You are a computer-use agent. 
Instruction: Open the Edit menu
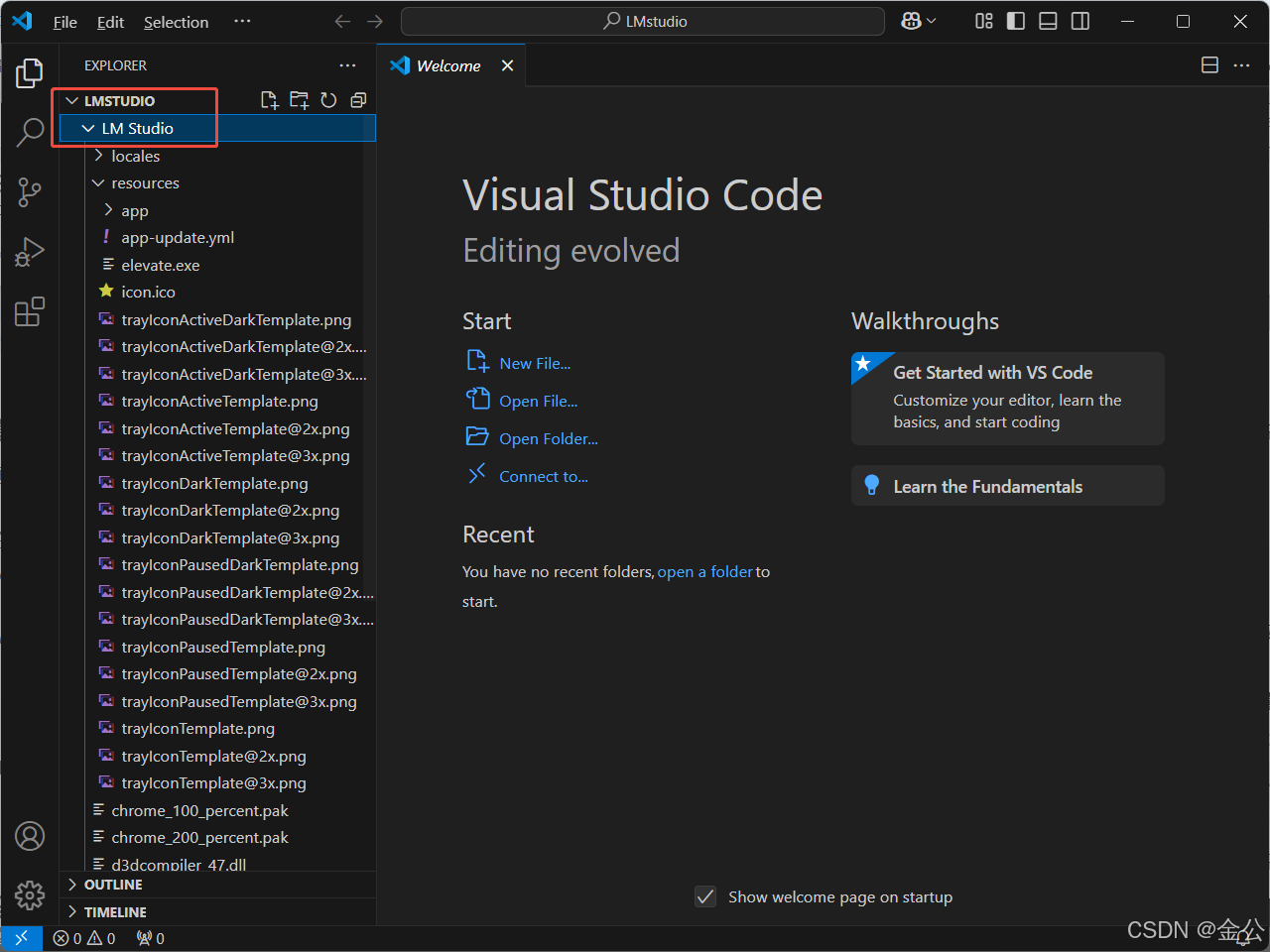point(110,22)
